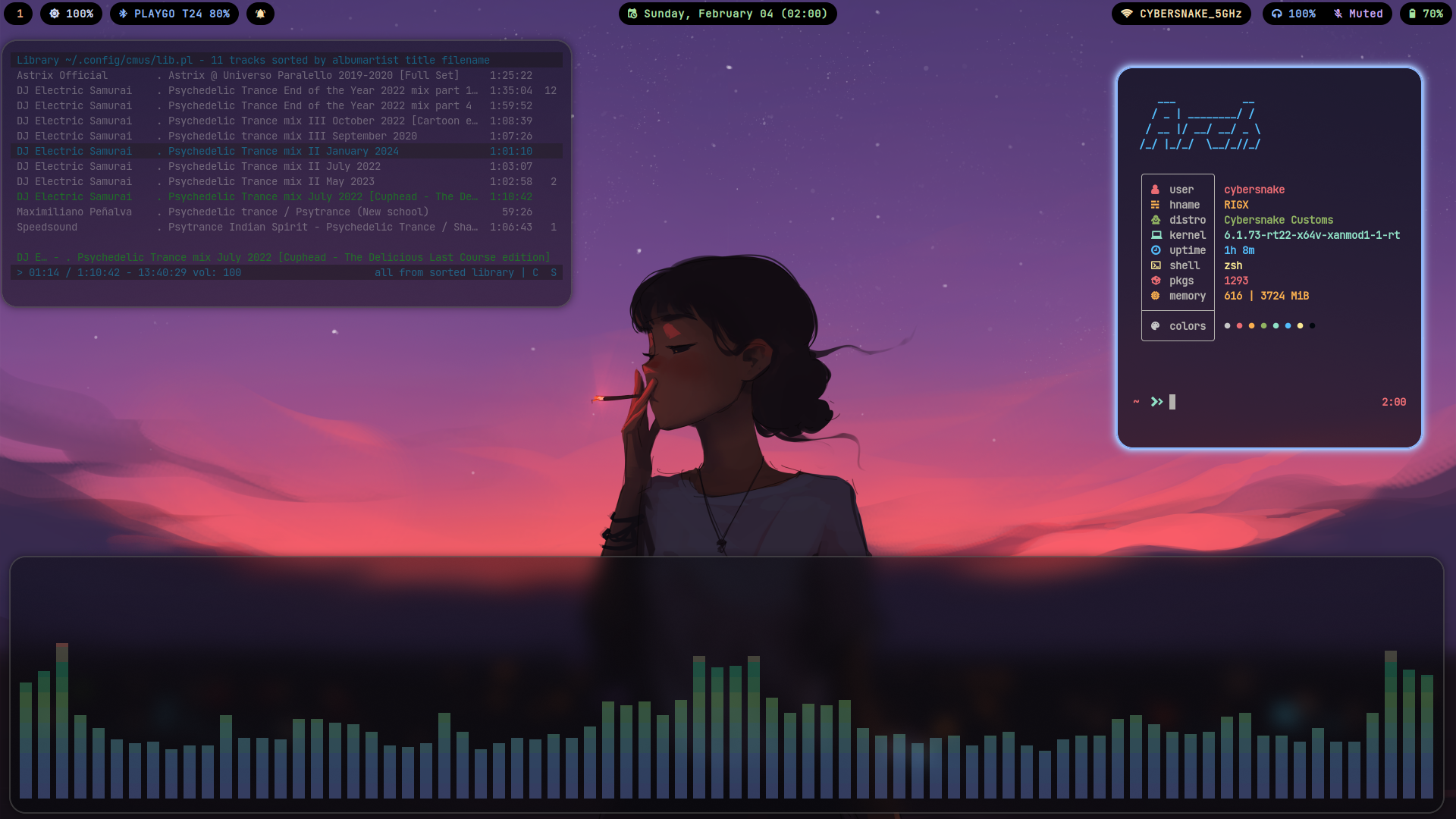
Task: Click the CYBERSNAKE_5GHz wifi indicator
Action: pyautogui.click(x=1181, y=14)
